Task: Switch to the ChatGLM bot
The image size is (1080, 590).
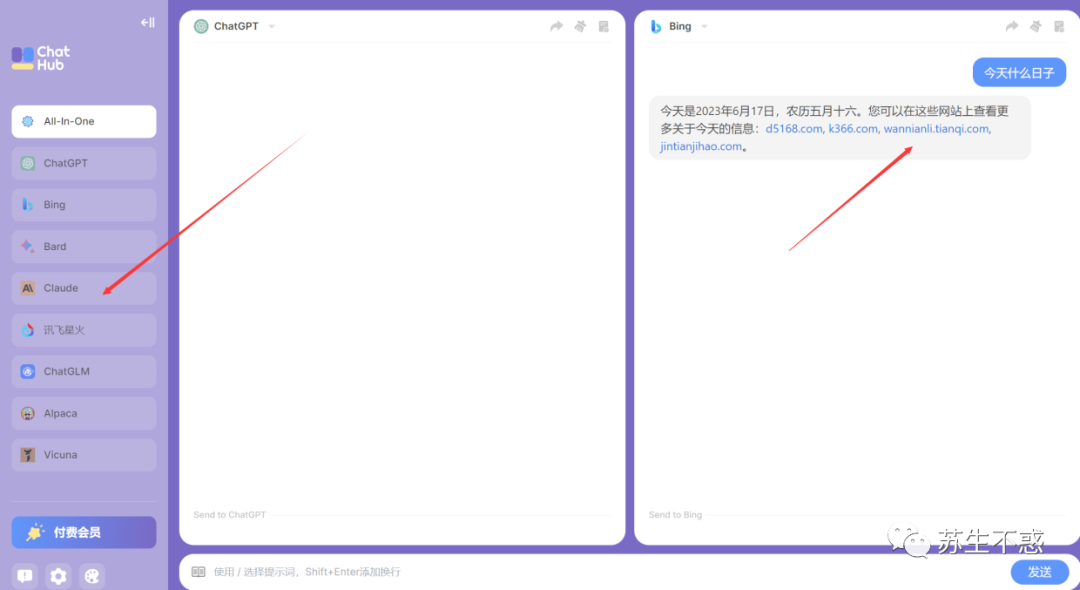Action: click(83, 371)
